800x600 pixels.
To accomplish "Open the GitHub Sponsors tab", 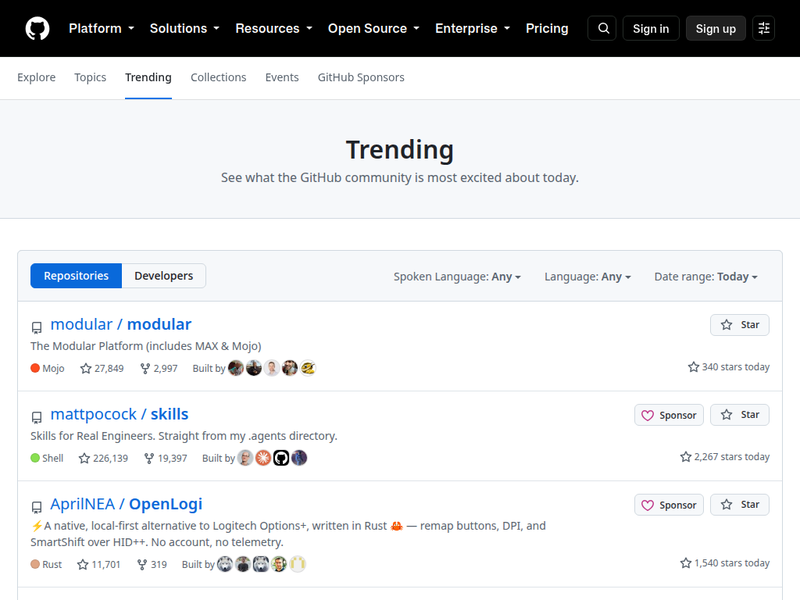I will [361, 77].
